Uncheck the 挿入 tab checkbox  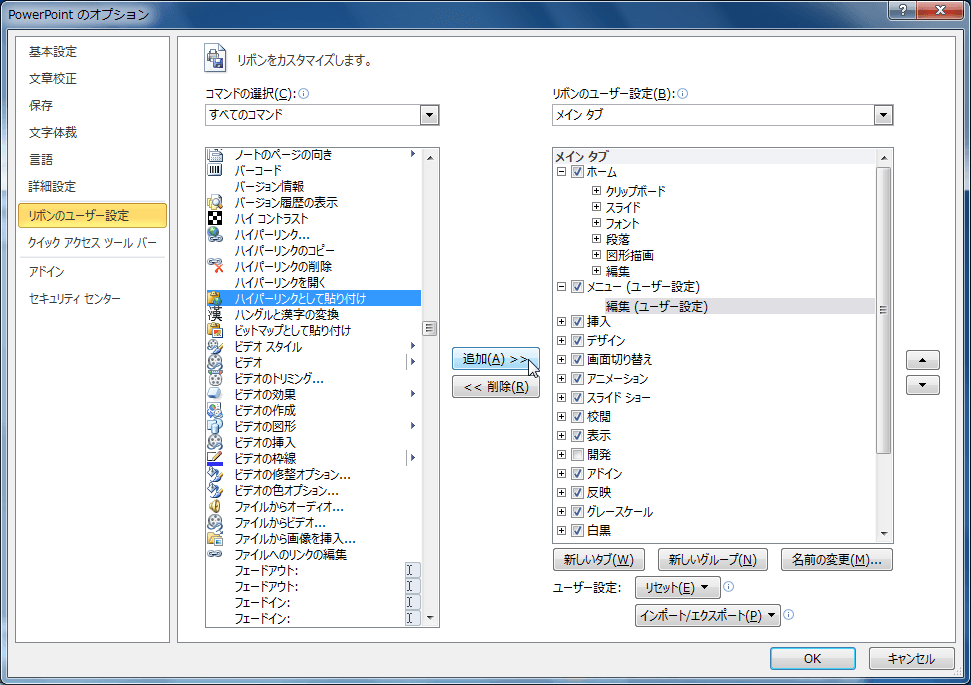pos(577,321)
